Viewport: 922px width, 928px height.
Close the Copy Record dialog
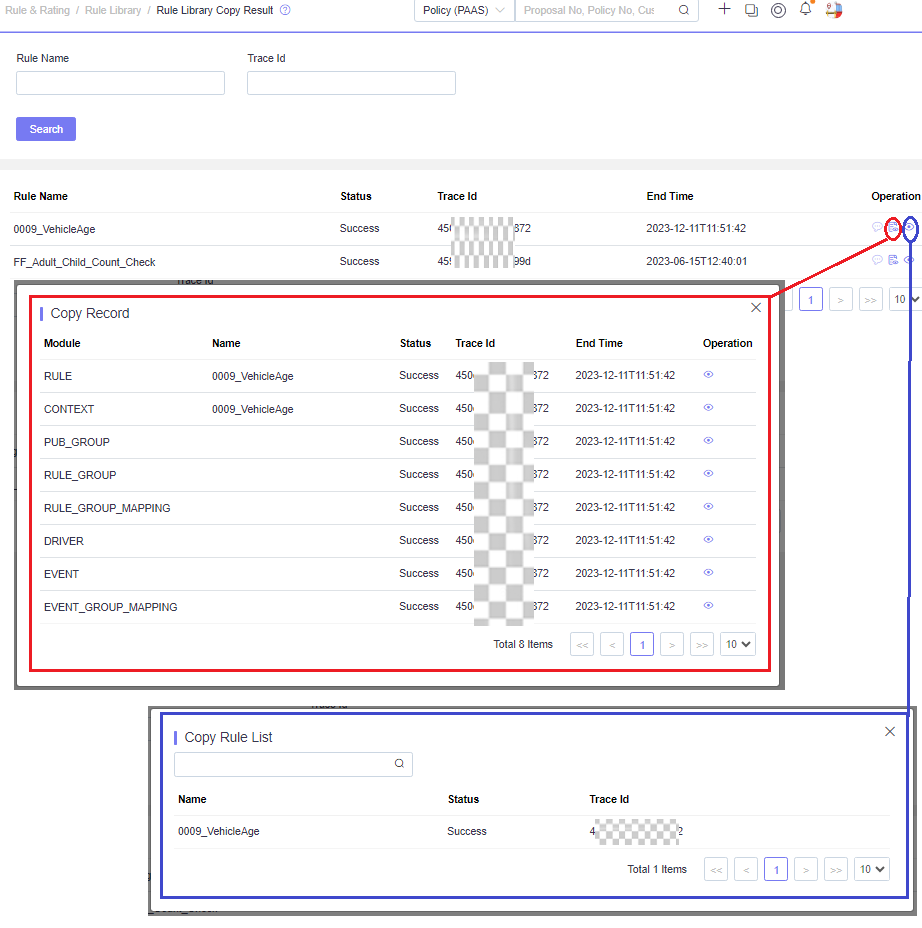click(756, 308)
